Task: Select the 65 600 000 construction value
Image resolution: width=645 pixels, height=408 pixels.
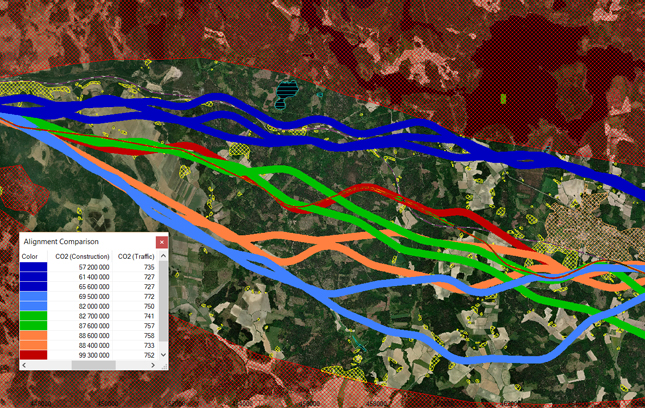Action: pos(94,287)
